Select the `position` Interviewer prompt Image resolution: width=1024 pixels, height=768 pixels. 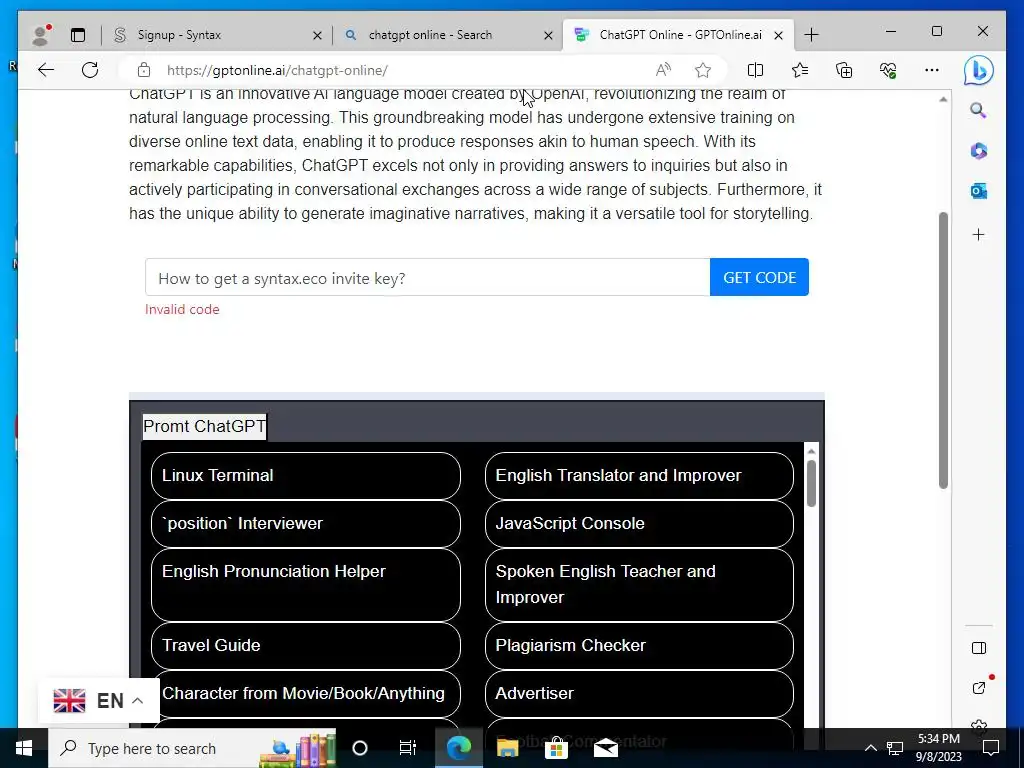tap(306, 523)
